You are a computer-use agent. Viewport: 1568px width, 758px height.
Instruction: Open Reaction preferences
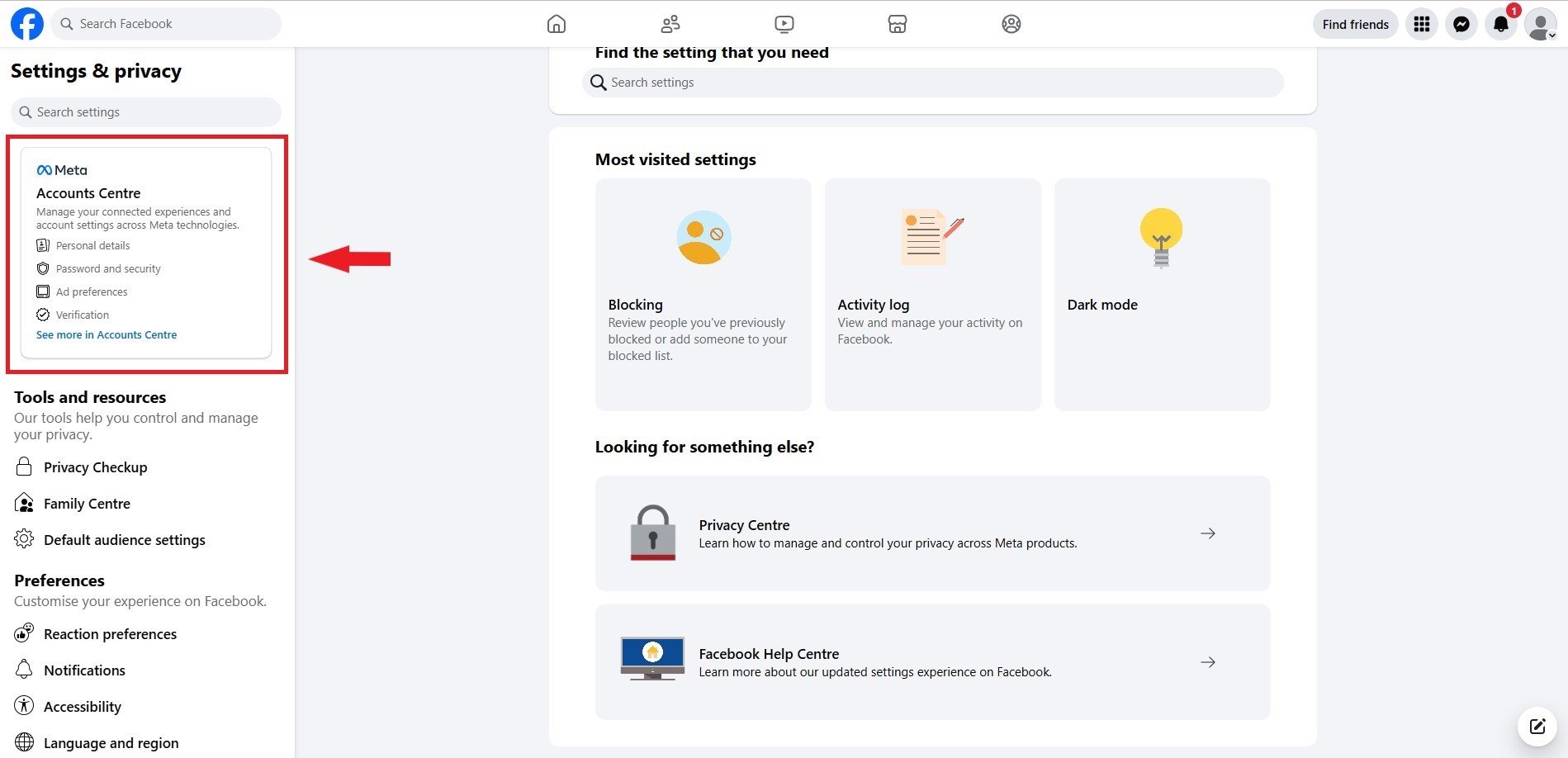110,634
